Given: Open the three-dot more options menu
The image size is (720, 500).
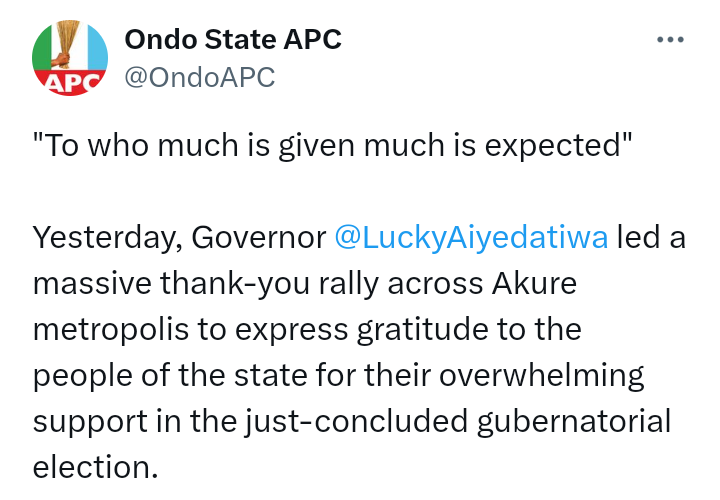Looking at the screenshot, I should (x=670, y=40).
